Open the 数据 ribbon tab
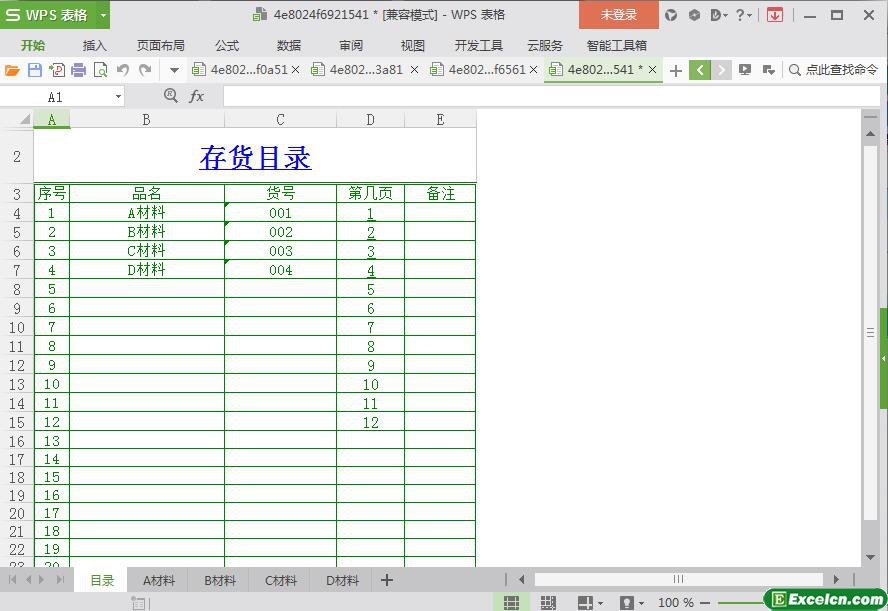888x611 pixels. [289, 46]
